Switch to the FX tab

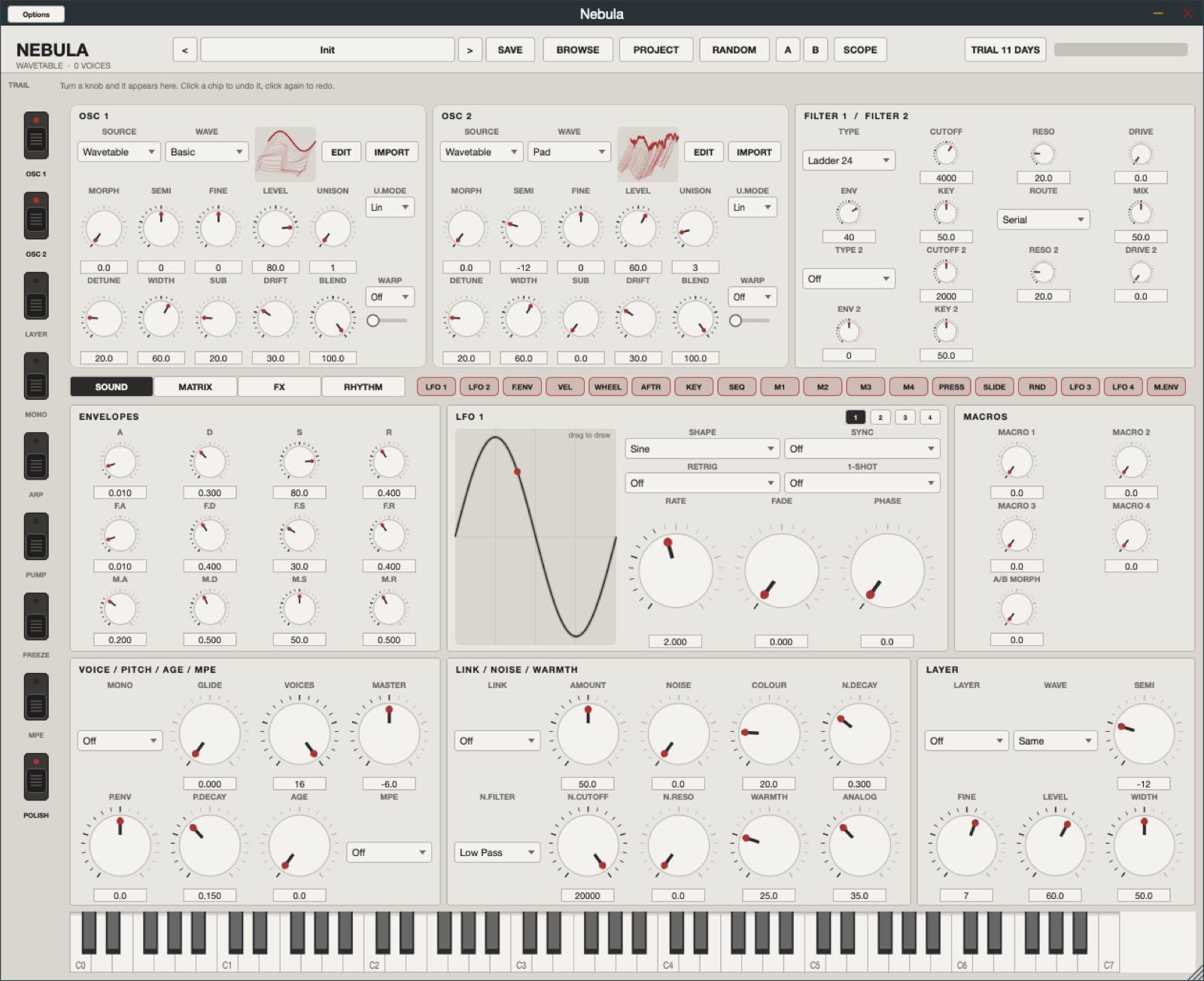(x=279, y=387)
